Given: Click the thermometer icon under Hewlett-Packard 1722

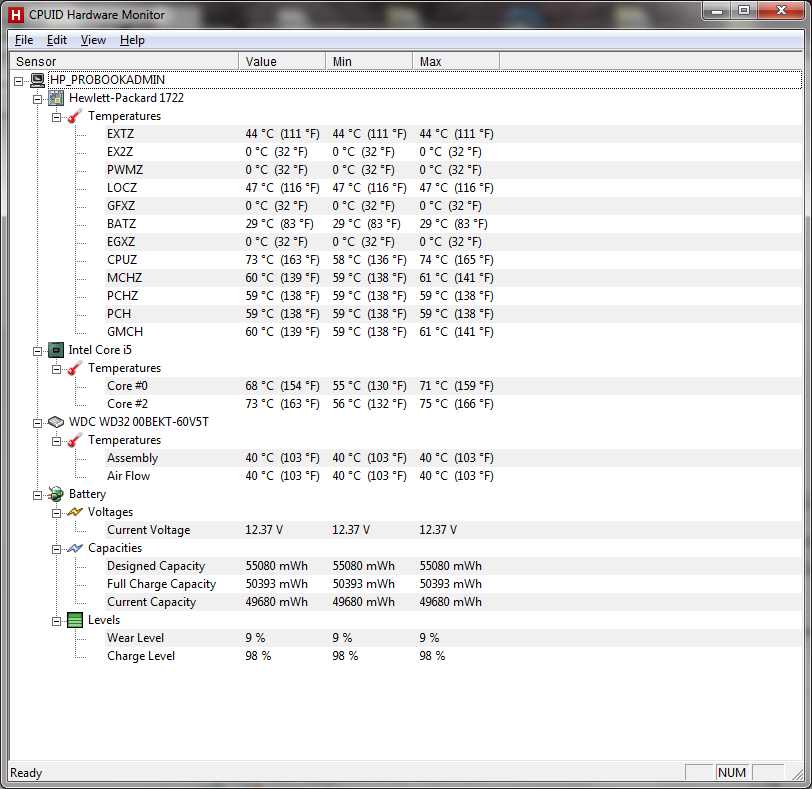Looking at the screenshot, I should click(75, 116).
